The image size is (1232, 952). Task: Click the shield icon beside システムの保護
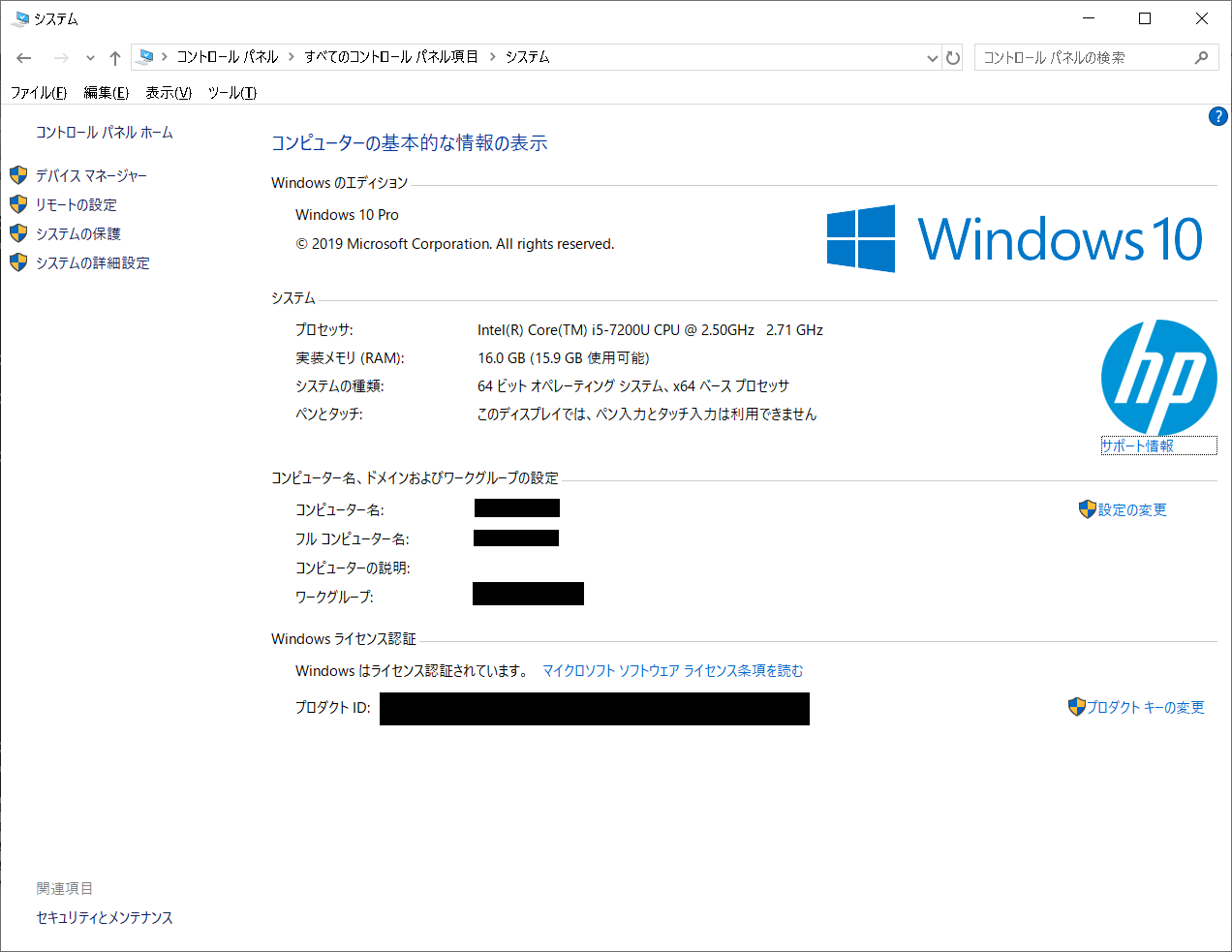coord(18,233)
